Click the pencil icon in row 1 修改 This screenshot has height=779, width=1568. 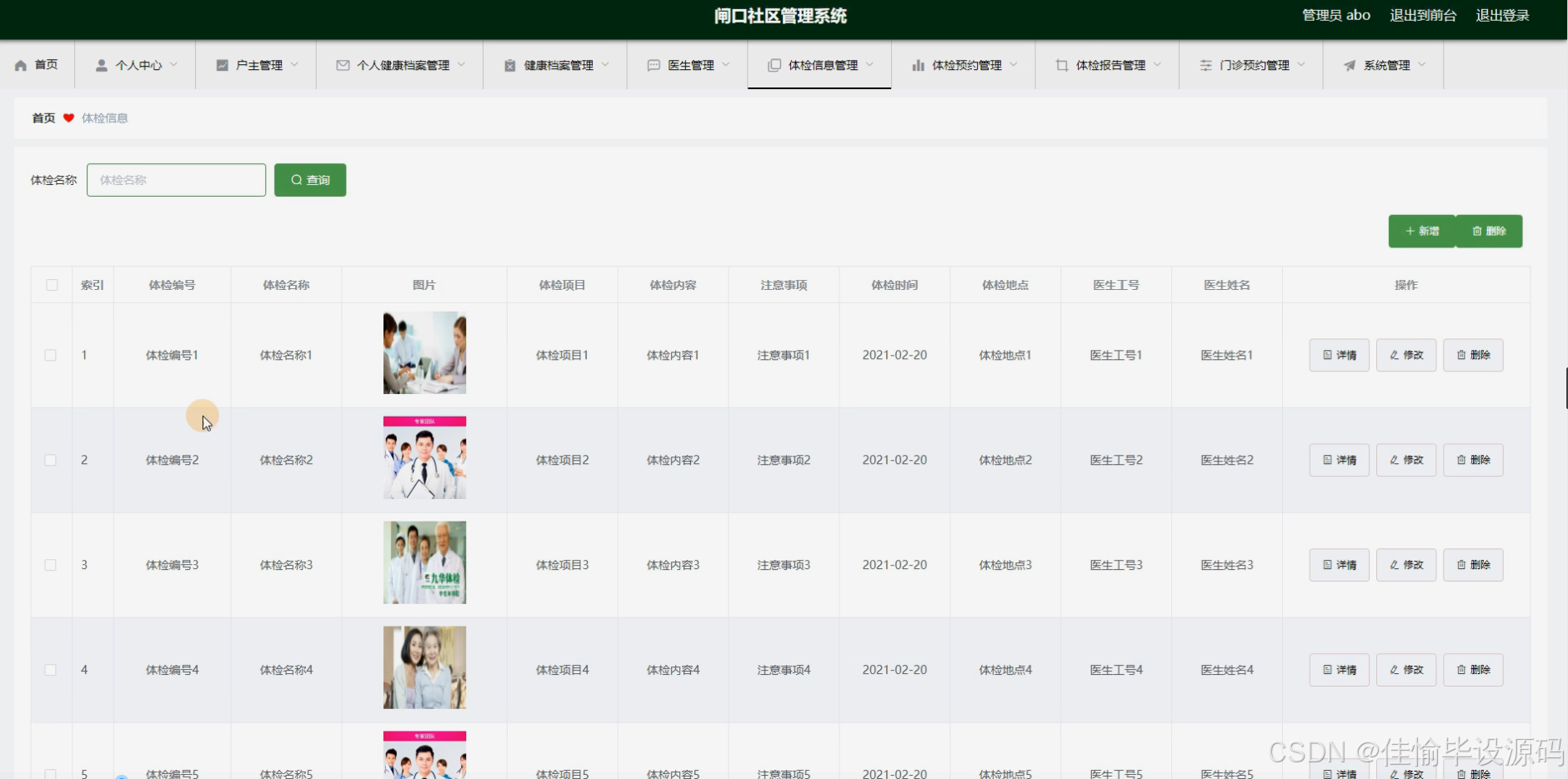pos(1394,355)
